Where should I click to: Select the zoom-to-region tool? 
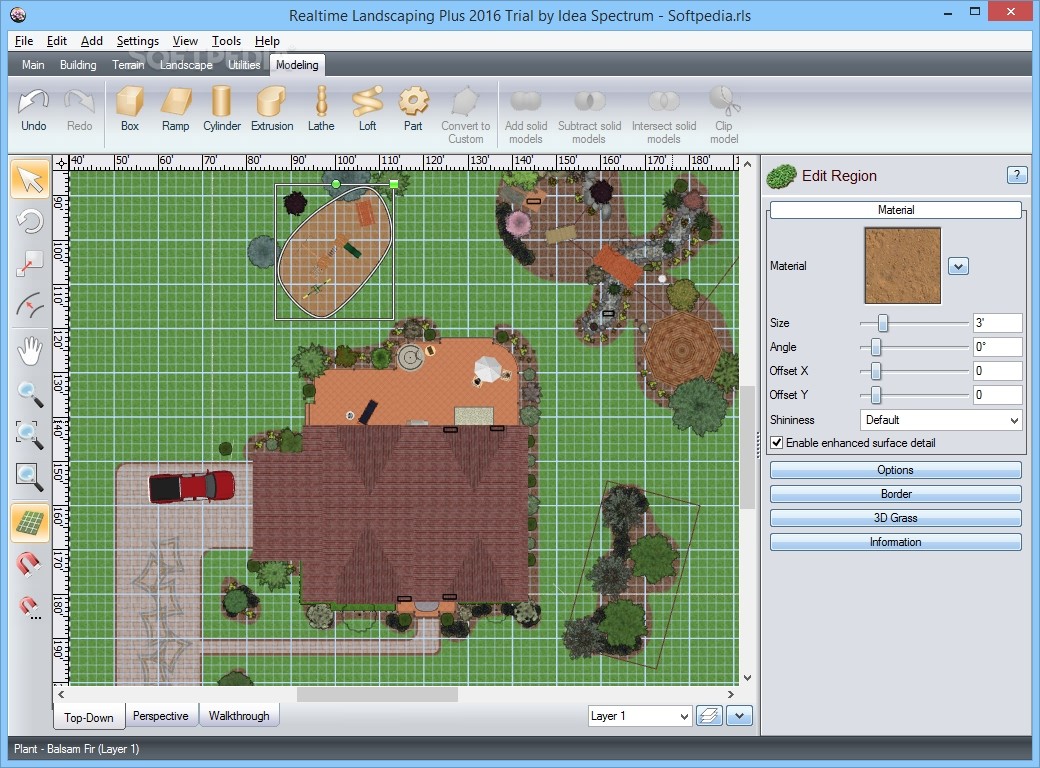30,434
